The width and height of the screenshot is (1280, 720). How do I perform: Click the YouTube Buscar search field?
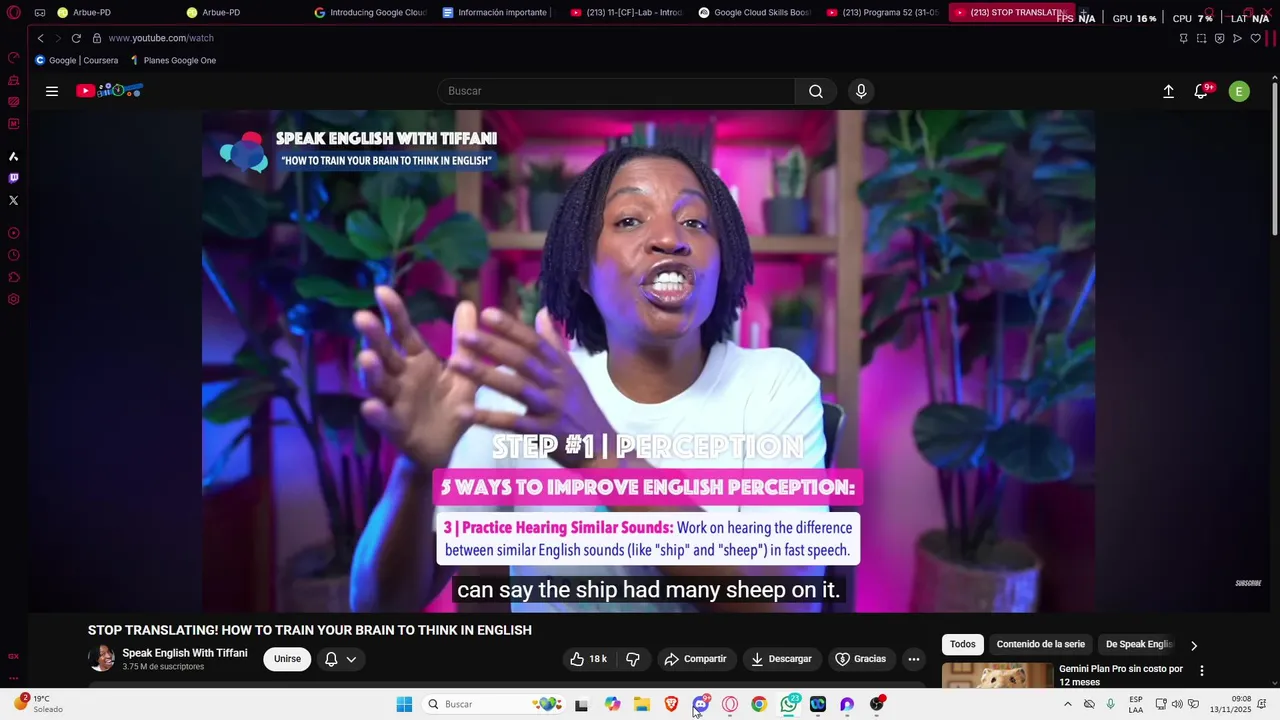(616, 91)
